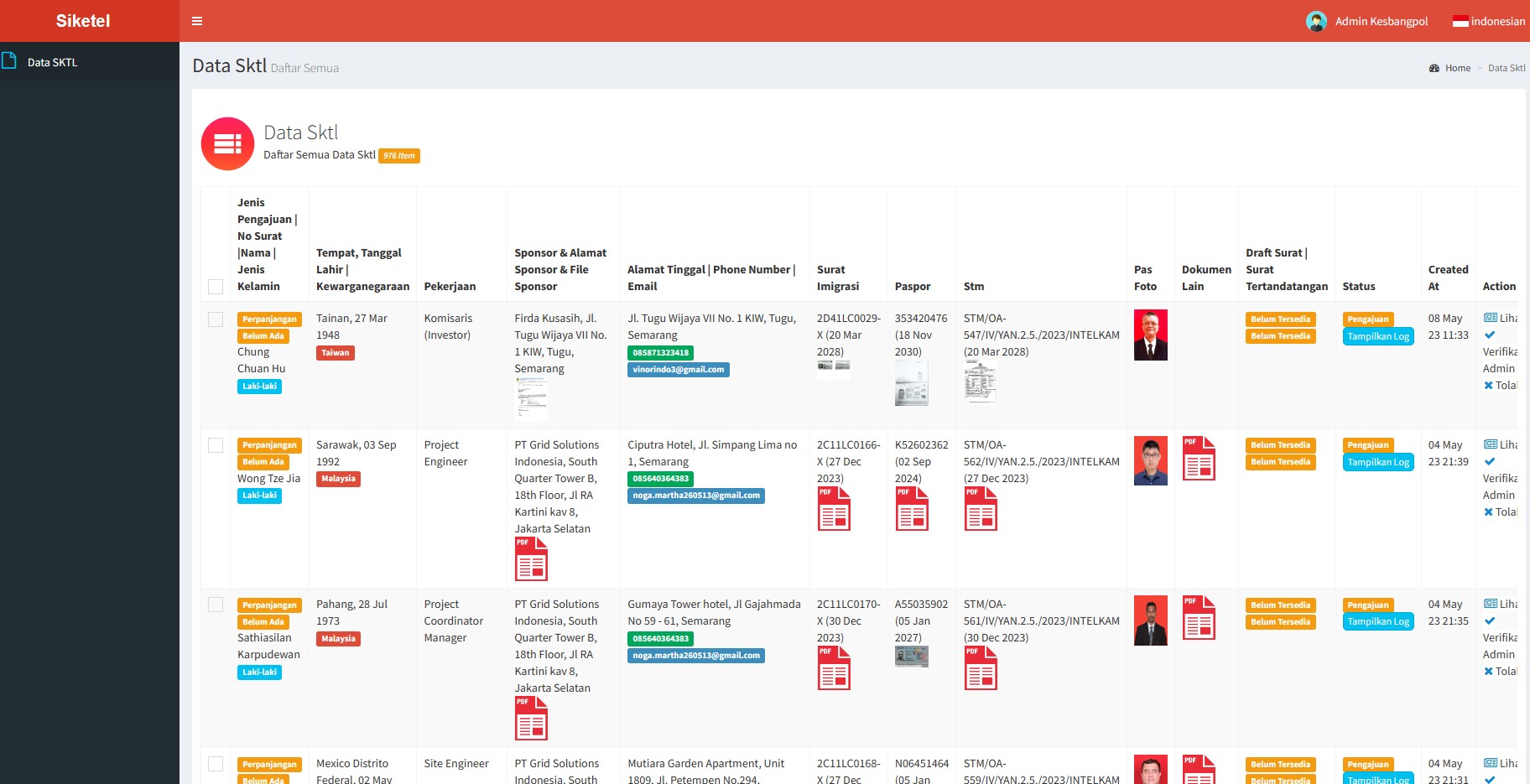The height and width of the screenshot is (784, 1530).
Task: Open Sathiasilan's Stm PDF icon
Action: click(x=981, y=668)
